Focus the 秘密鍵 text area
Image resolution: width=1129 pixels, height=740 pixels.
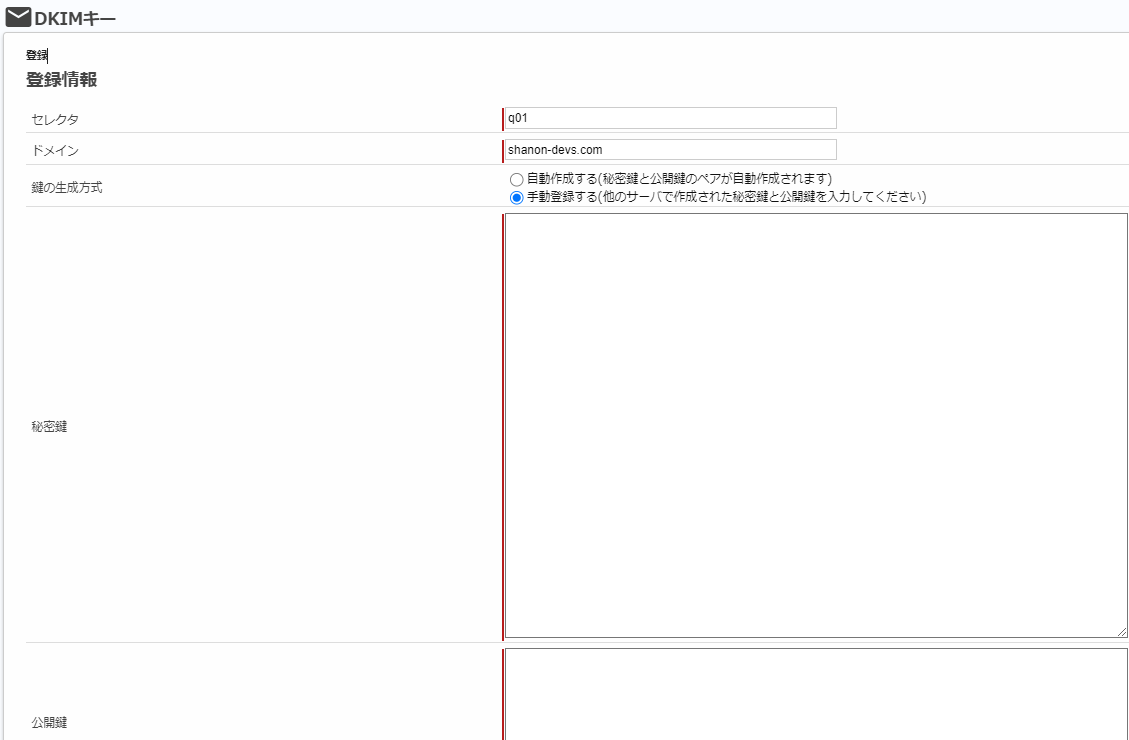(816, 425)
